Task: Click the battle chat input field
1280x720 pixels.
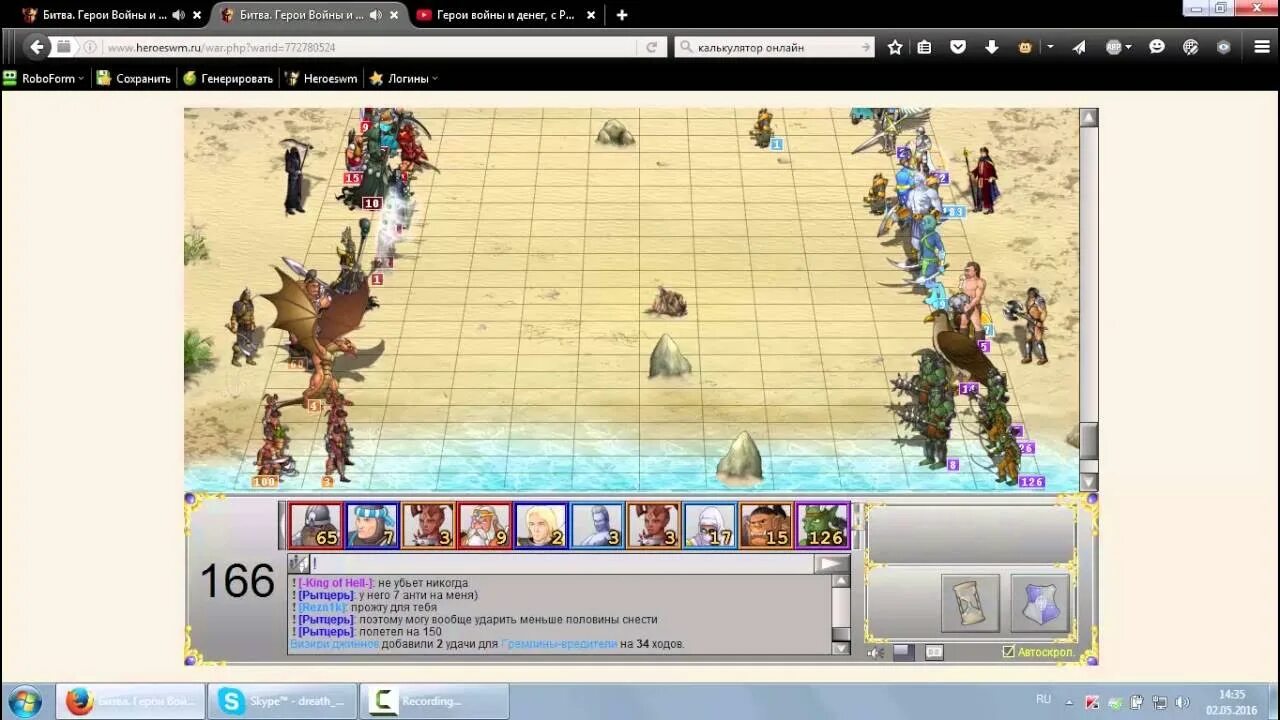Action: pyautogui.click(x=562, y=564)
